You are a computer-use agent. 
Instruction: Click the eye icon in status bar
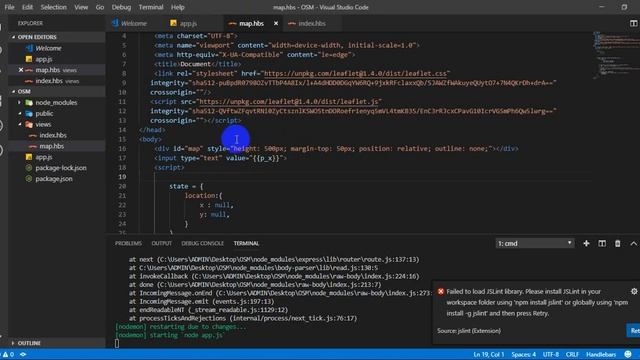(23, 354)
